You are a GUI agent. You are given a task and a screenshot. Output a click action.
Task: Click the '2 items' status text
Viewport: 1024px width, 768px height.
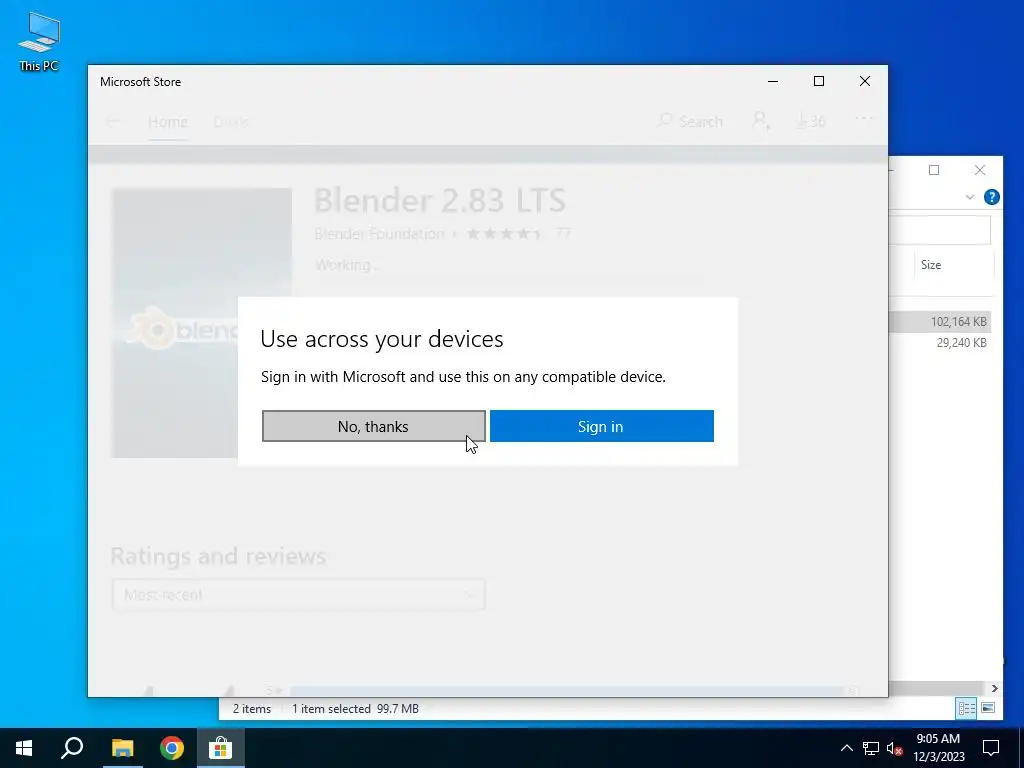pyautogui.click(x=252, y=709)
